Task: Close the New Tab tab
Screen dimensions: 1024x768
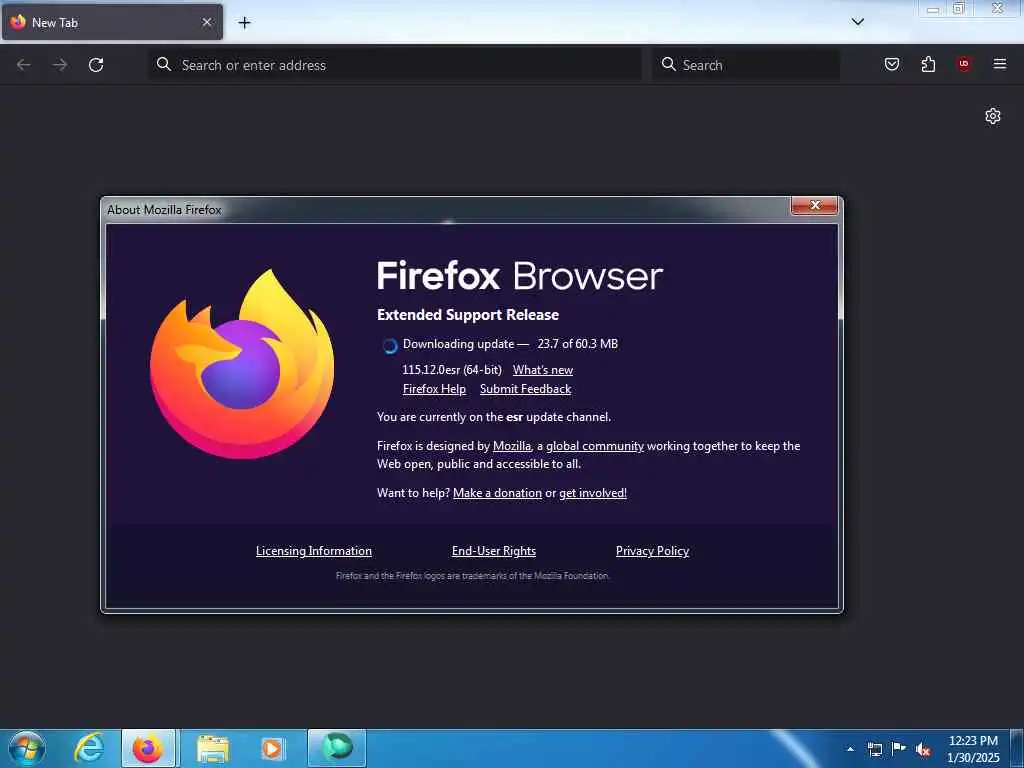Action: point(207,22)
